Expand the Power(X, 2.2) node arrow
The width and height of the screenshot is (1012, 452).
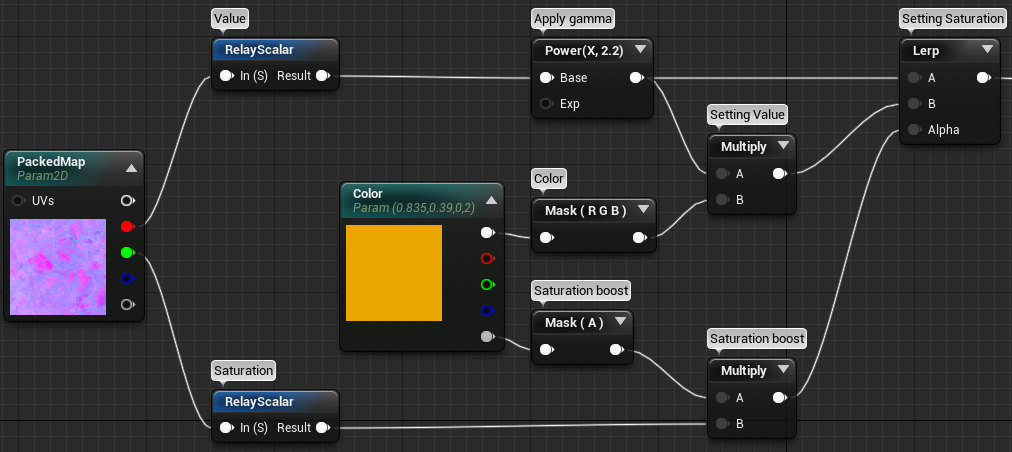[x=640, y=49]
